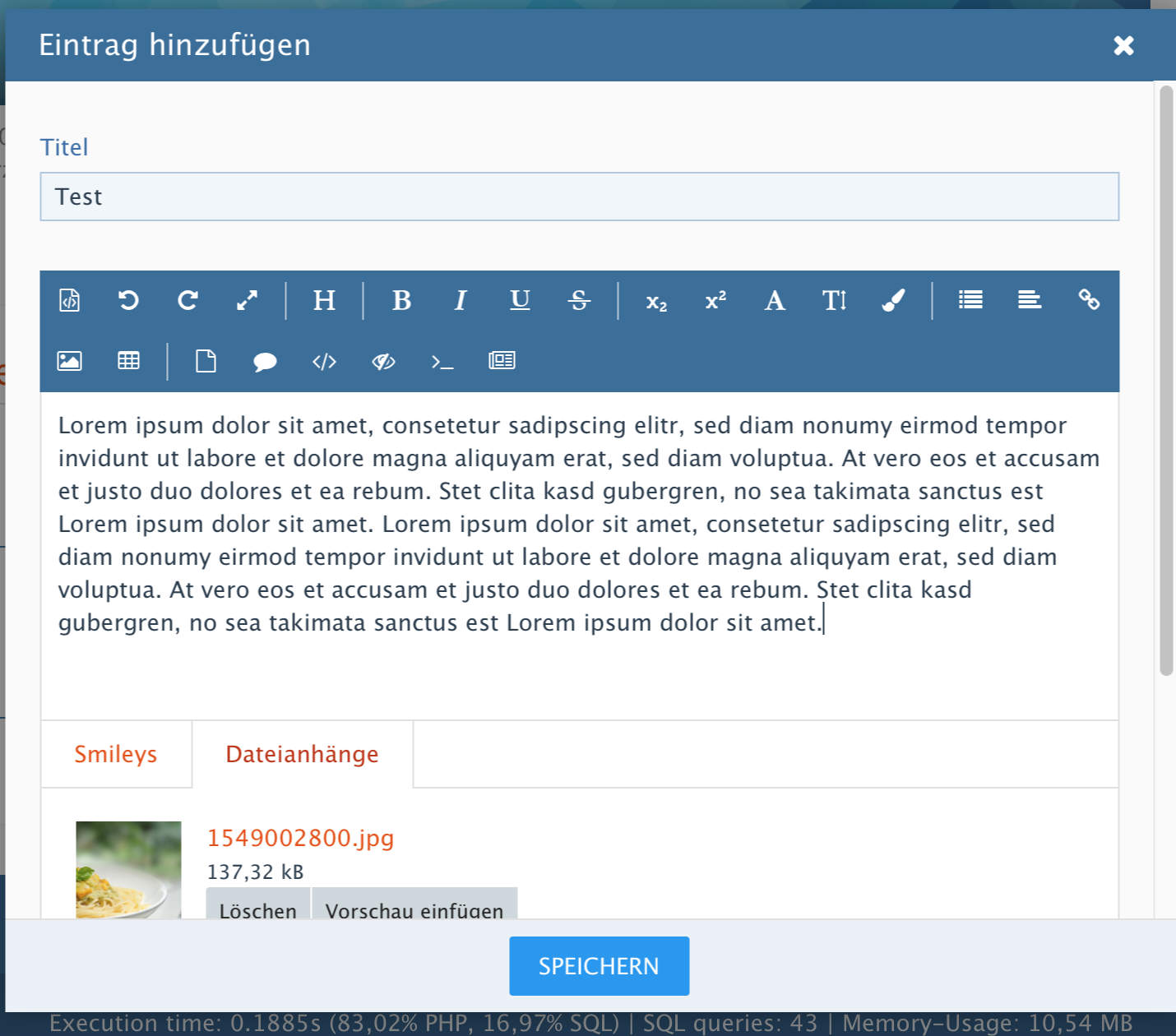Insert a quote block
The image size is (1176, 1036).
point(265,362)
